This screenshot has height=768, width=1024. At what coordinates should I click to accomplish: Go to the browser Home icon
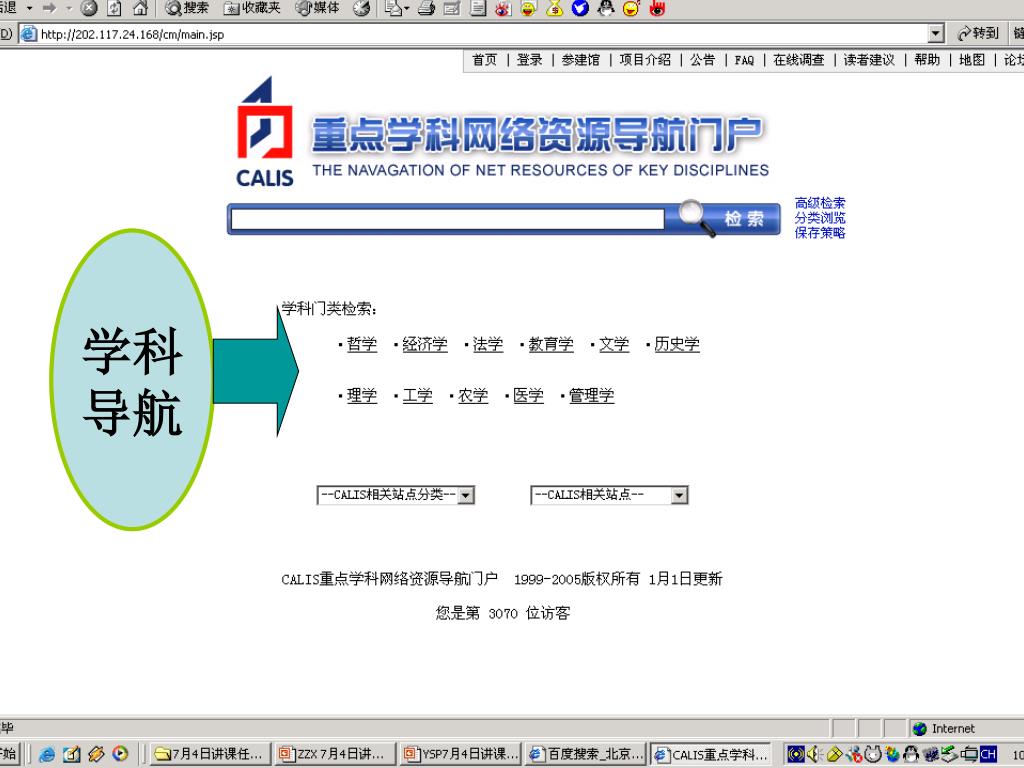pyautogui.click(x=140, y=8)
